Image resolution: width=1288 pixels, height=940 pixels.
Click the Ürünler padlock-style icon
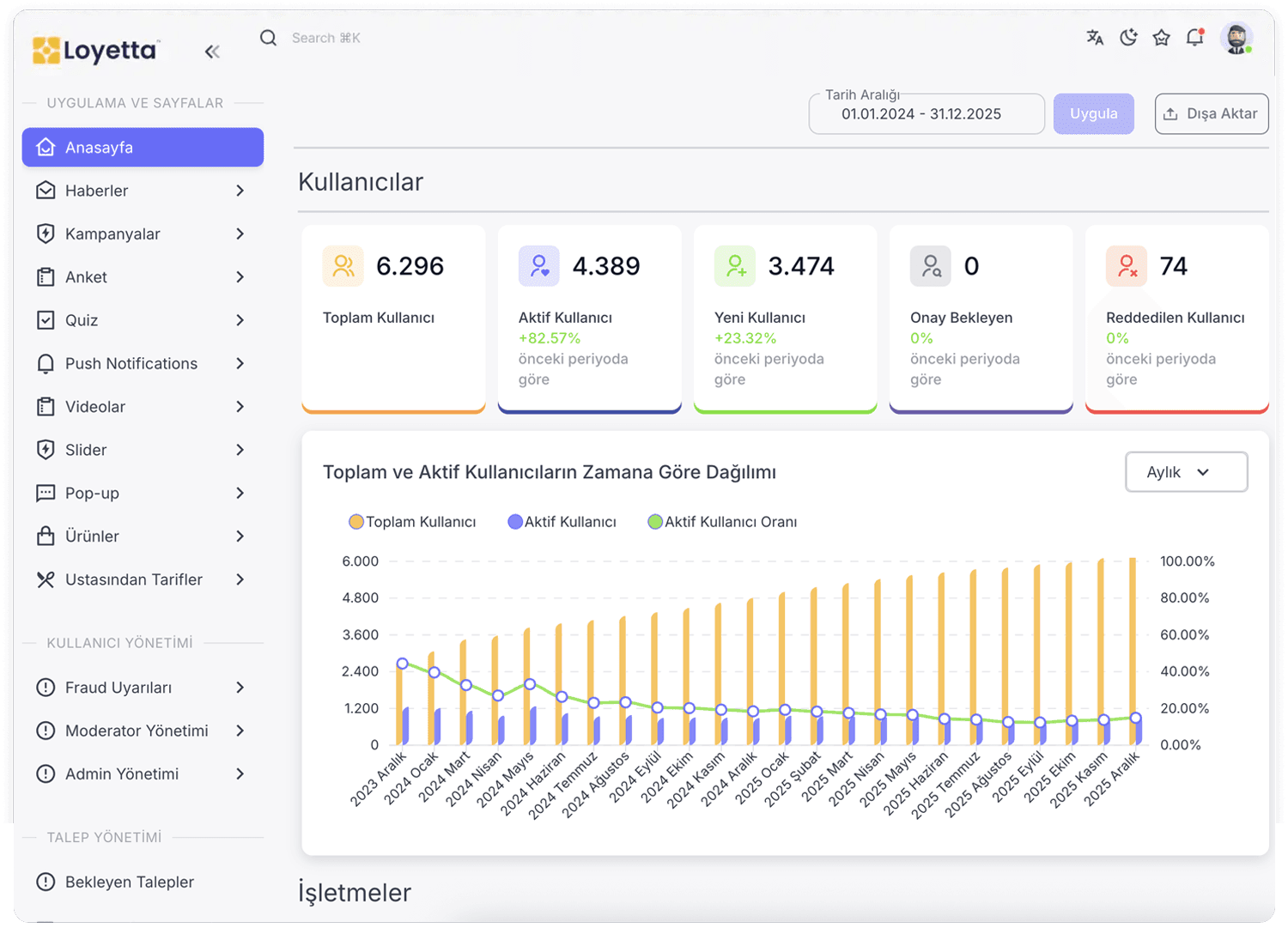(x=46, y=536)
